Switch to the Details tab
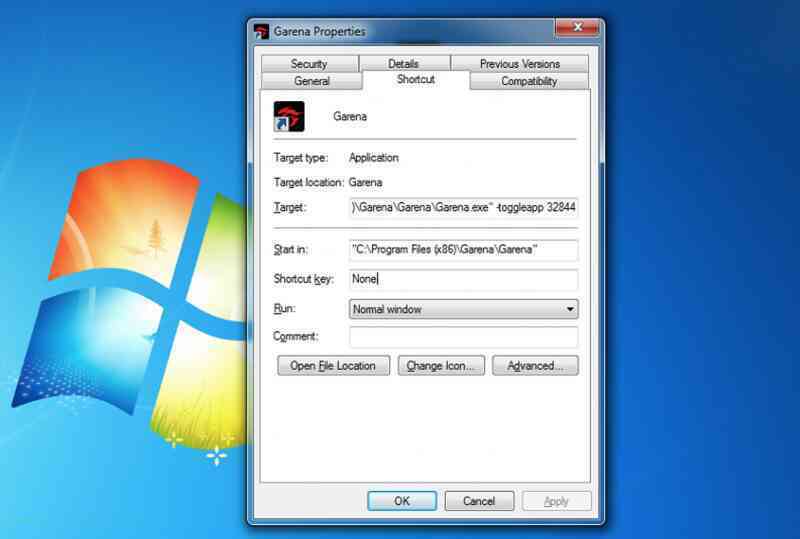Image resolution: width=800 pixels, height=539 pixels. (x=404, y=64)
